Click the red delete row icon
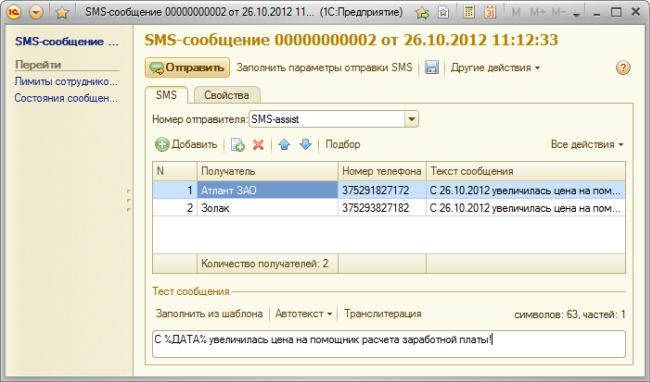Screen dimensions: 650x382 (258, 145)
